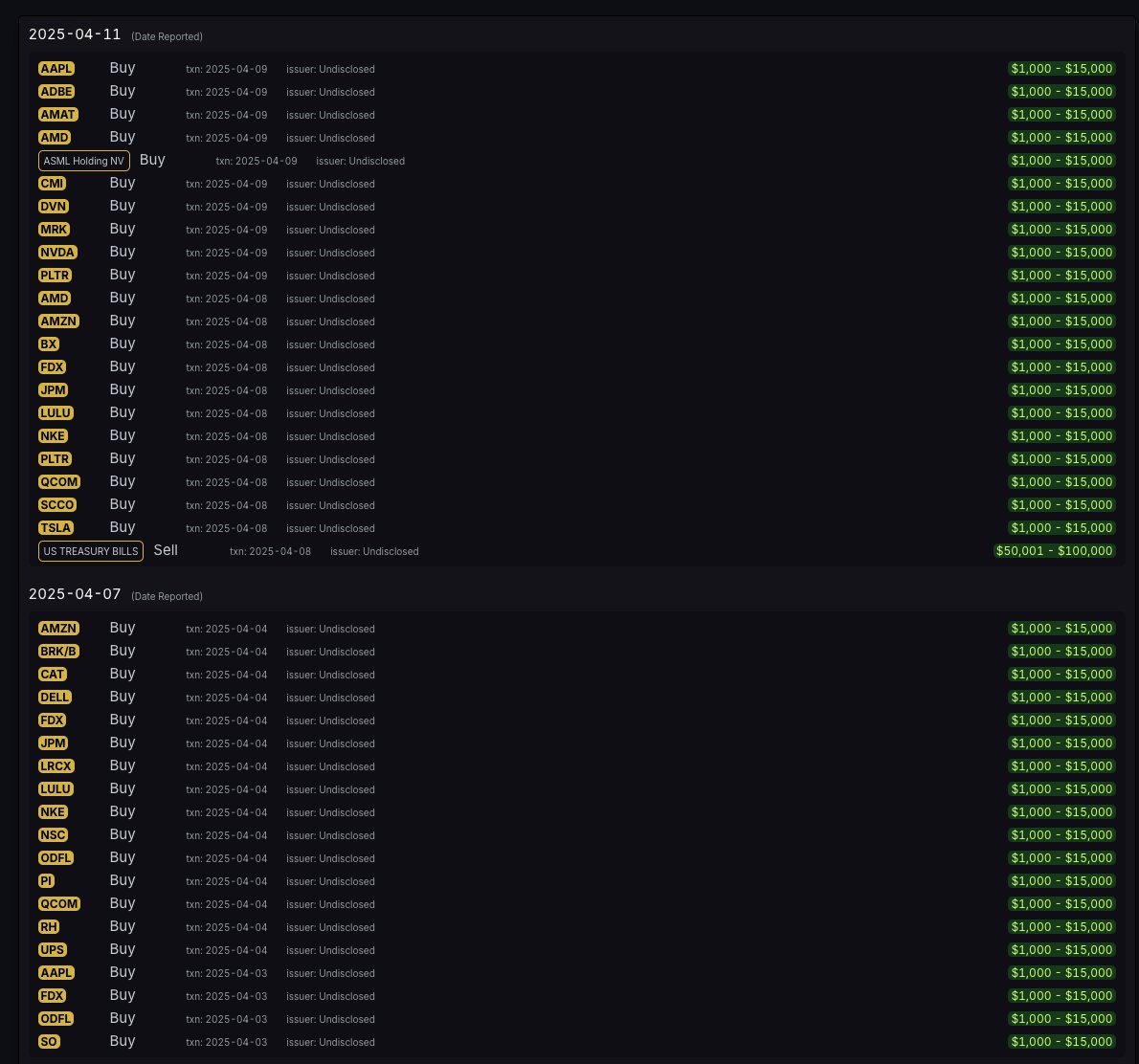Open the LRCX ticker badge

click(x=56, y=766)
